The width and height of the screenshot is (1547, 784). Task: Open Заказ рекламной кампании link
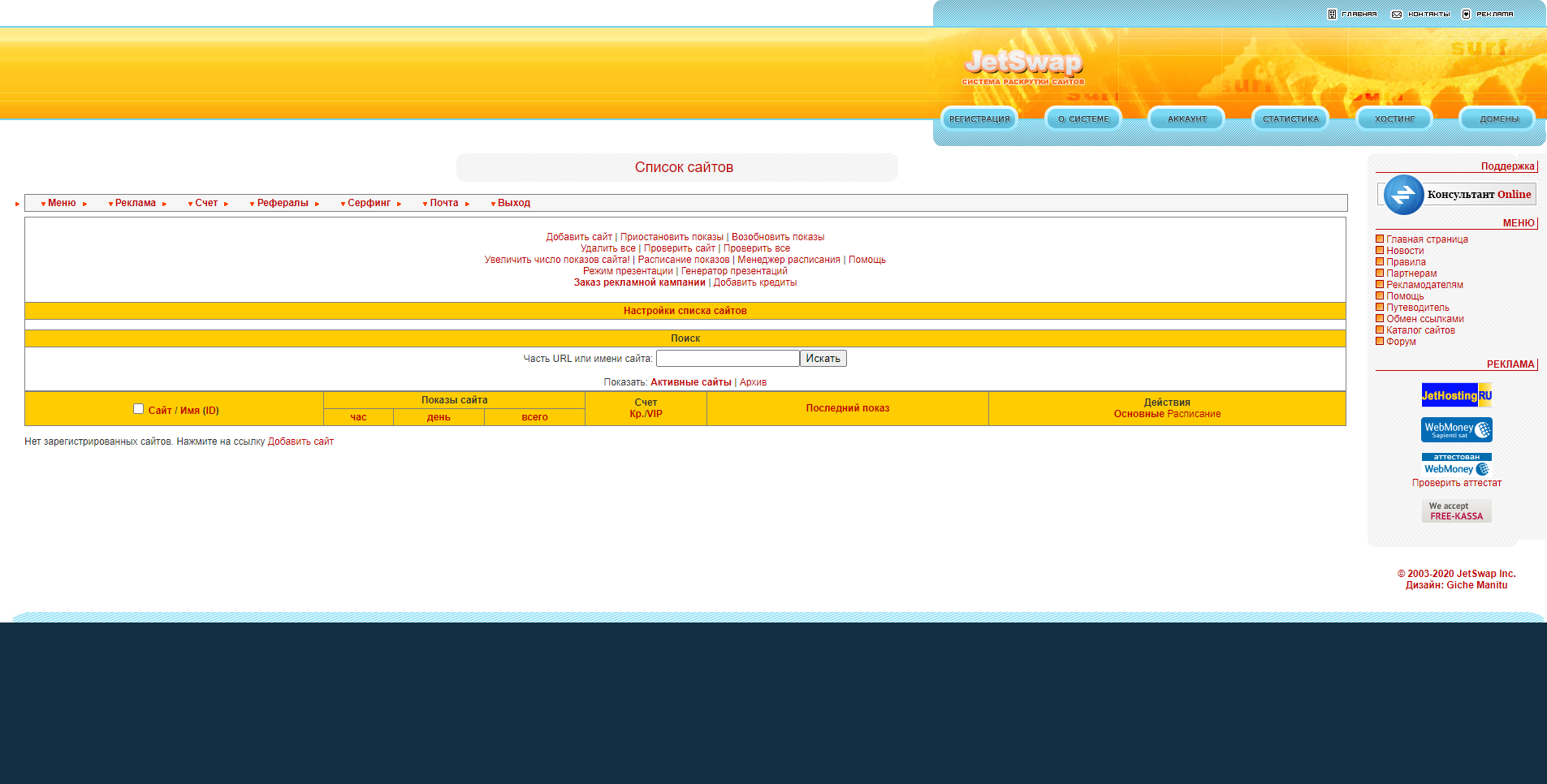(640, 282)
